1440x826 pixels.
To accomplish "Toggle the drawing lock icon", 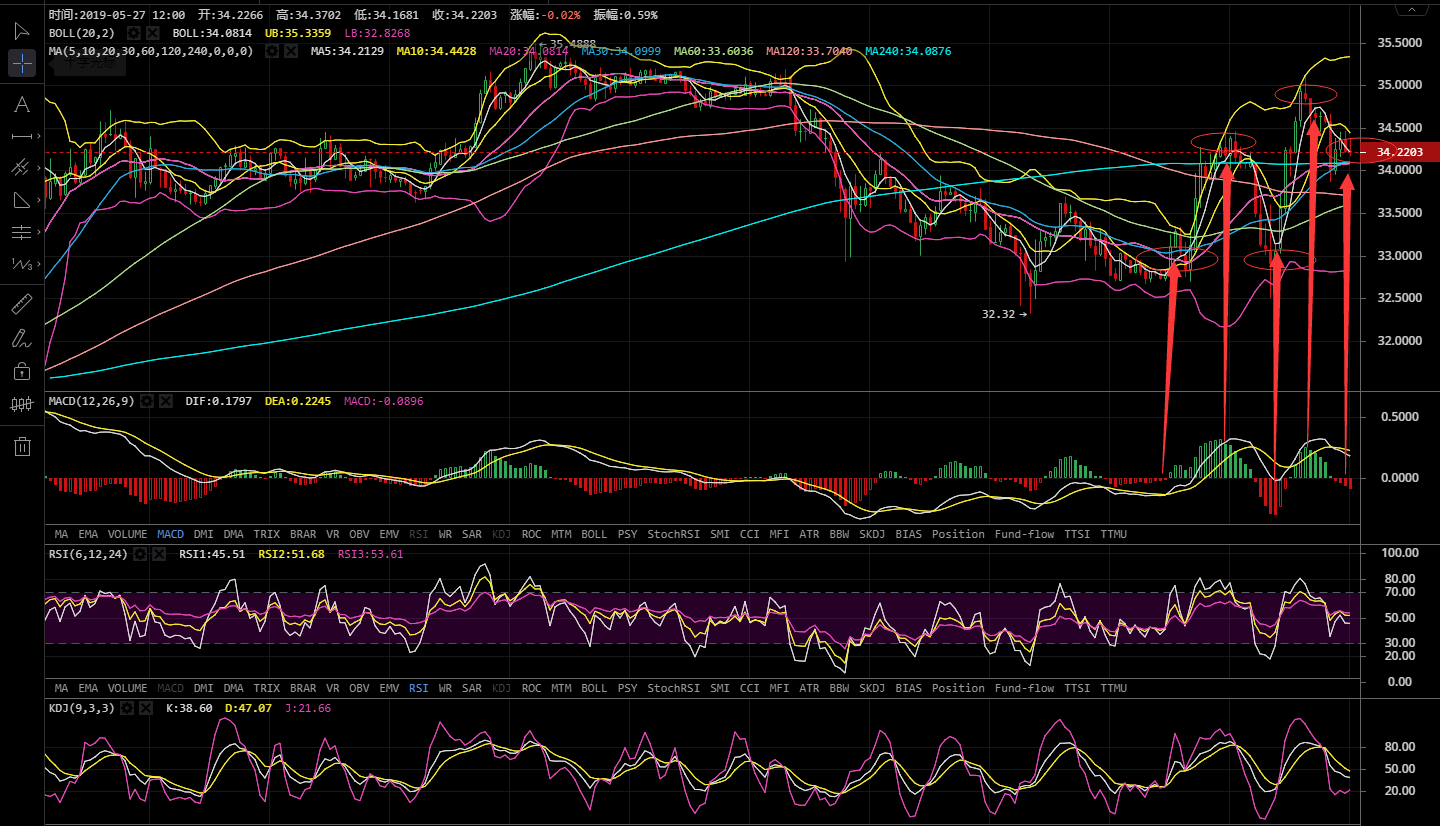I will pyautogui.click(x=22, y=371).
